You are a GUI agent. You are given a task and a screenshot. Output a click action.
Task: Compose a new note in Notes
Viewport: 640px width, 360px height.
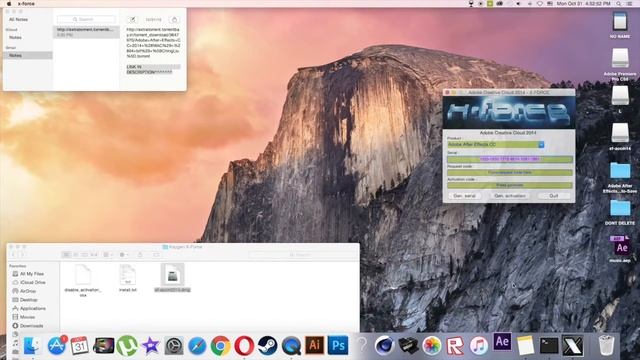coord(133,19)
